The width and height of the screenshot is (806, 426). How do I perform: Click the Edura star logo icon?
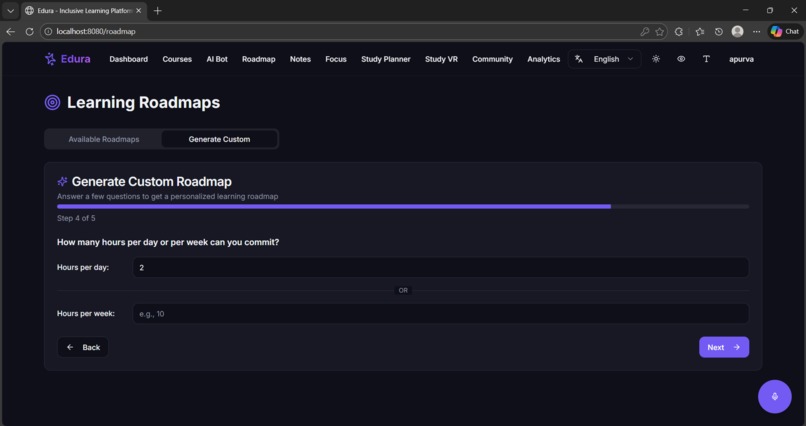pyautogui.click(x=50, y=59)
